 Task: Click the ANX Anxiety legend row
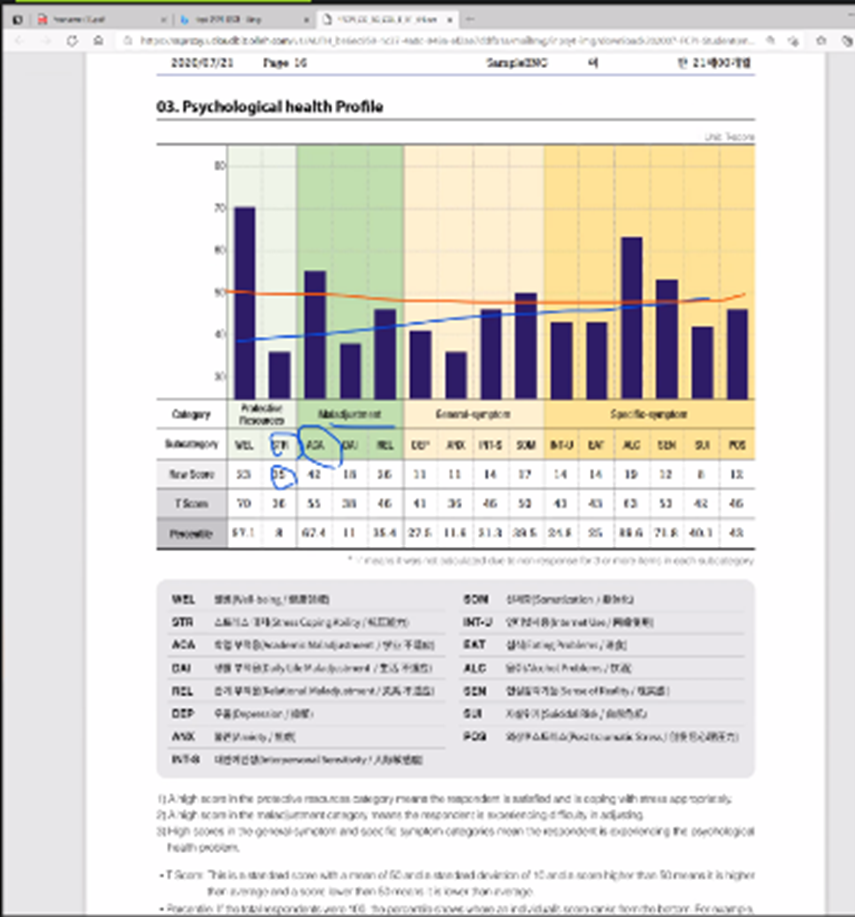click(x=308, y=737)
